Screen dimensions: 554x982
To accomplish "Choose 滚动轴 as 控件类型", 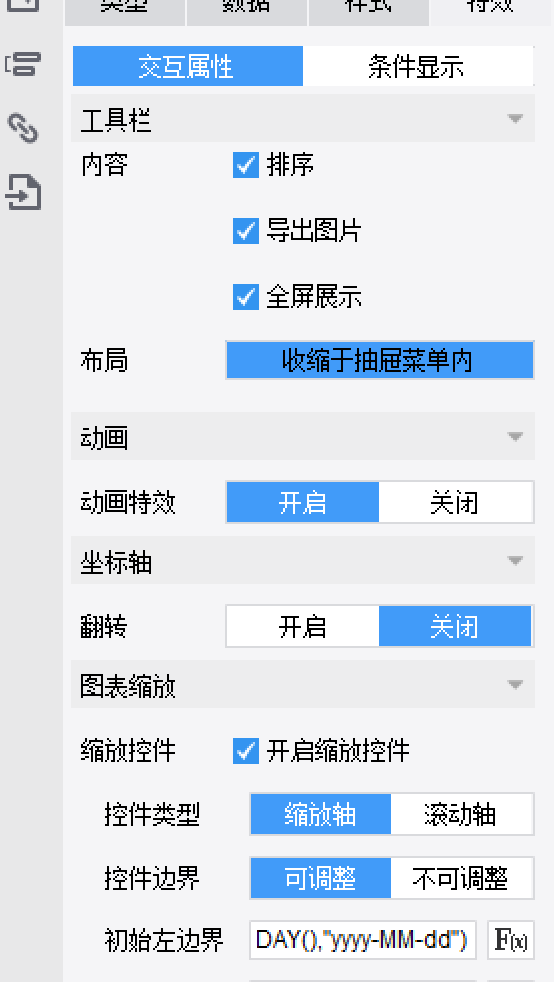I will pyautogui.click(x=462, y=814).
